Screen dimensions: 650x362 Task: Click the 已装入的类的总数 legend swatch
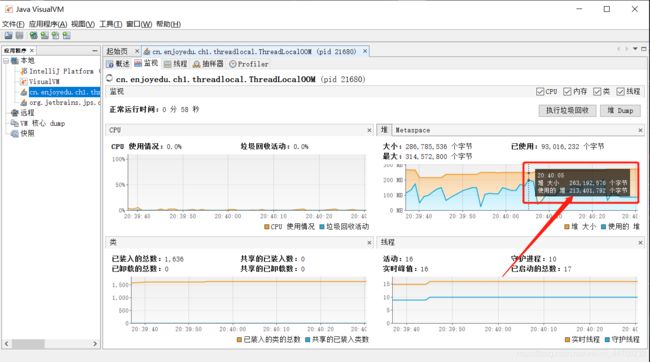click(x=239, y=340)
